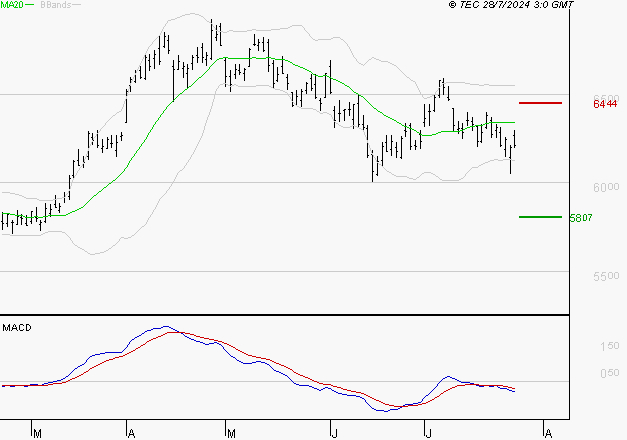Click the 1.50 MACD axis value

pos(610,346)
